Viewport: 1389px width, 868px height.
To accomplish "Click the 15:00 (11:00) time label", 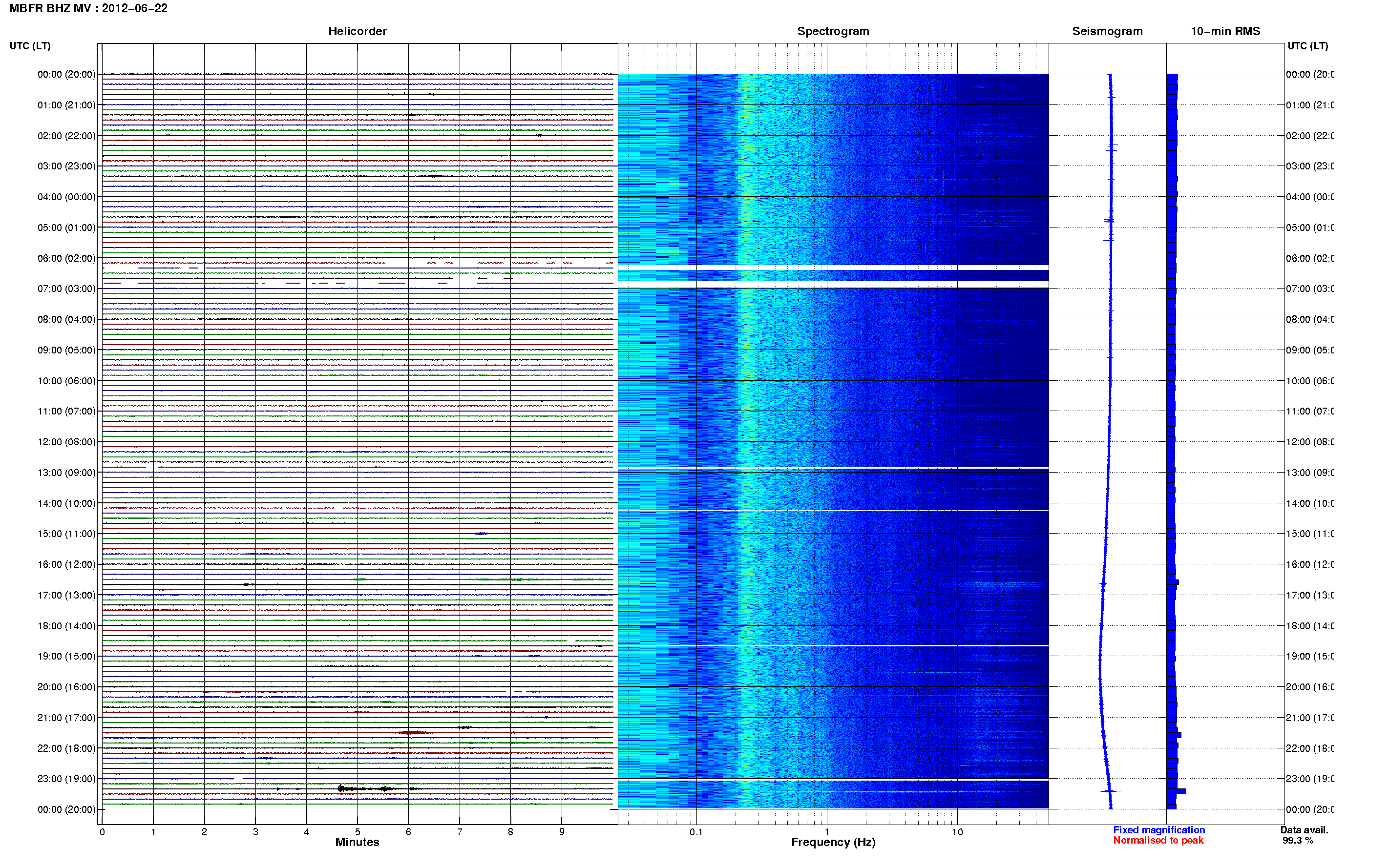I will (66, 533).
